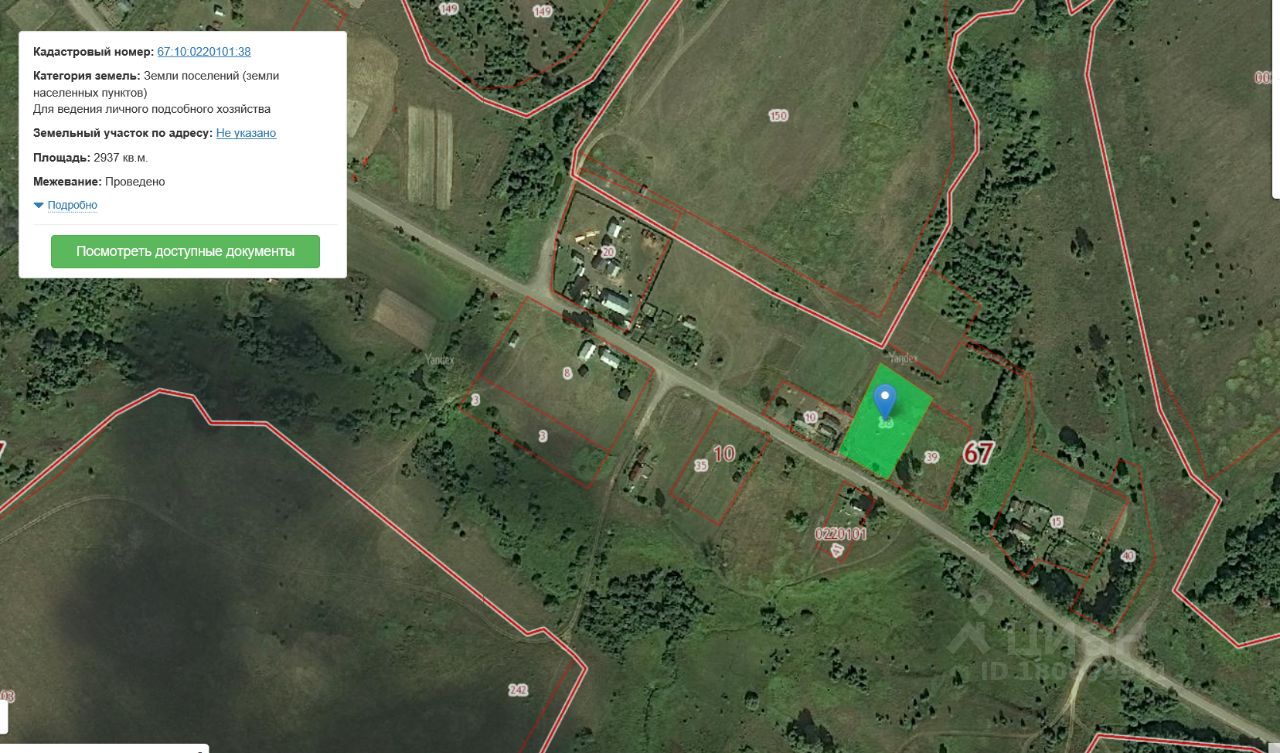
Task: Click parcel label 20 with farm buildings
Action: [x=608, y=252]
